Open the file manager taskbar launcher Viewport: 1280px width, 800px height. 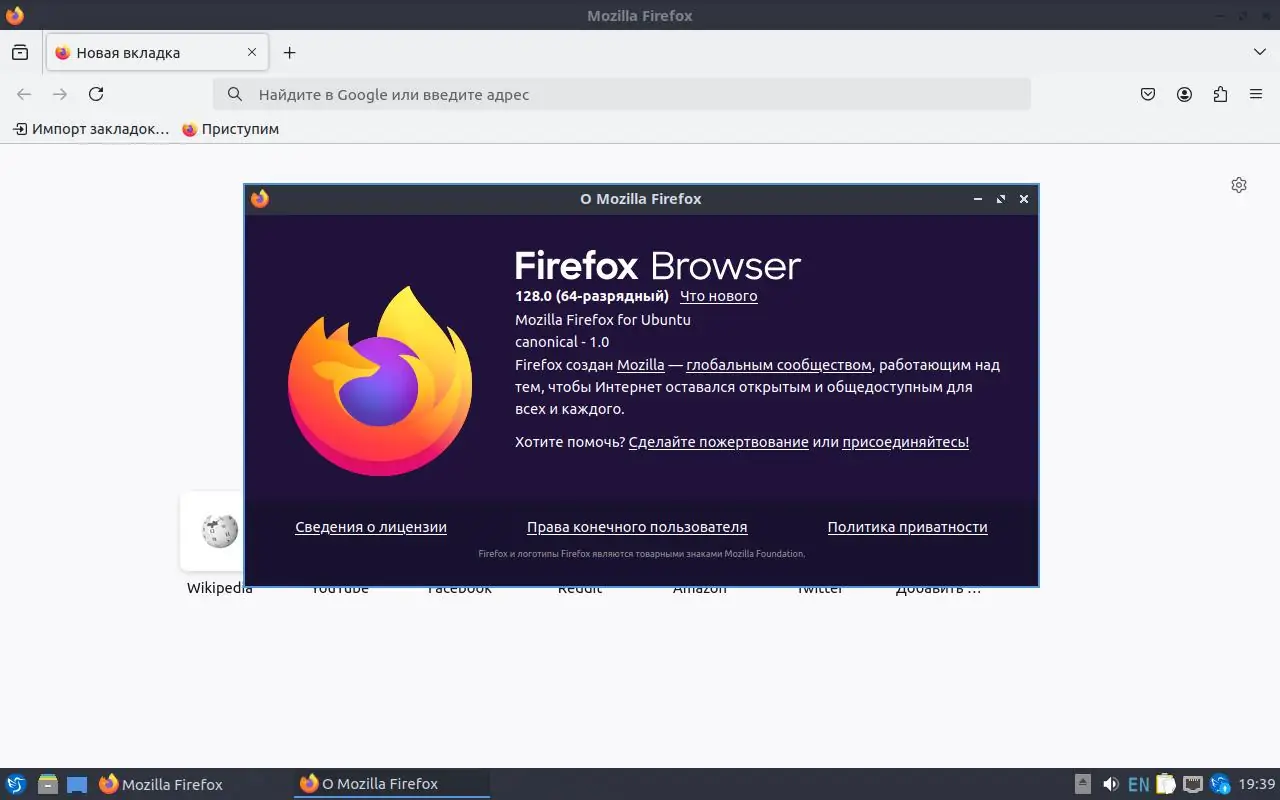pyautogui.click(x=47, y=784)
